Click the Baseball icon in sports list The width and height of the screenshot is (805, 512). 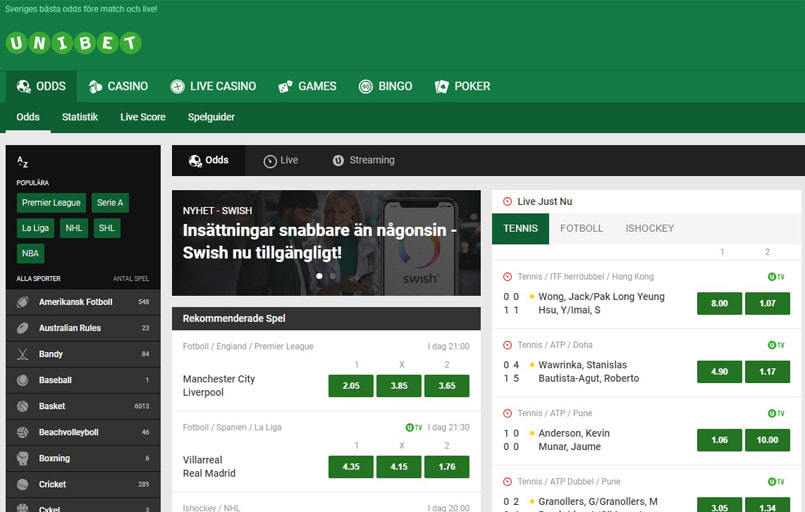pos(23,380)
